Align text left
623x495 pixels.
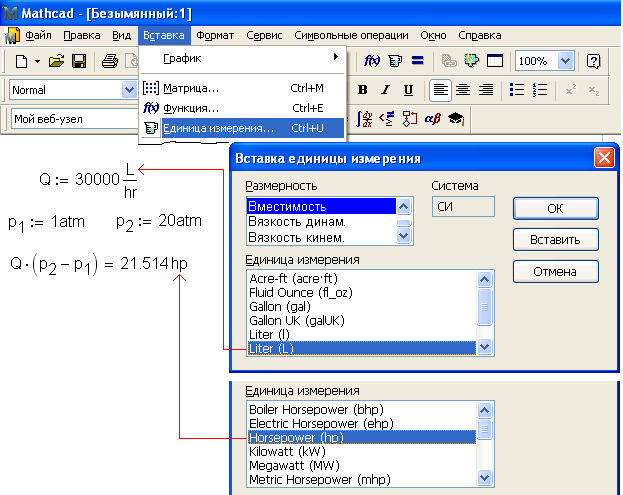click(x=440, y=90)
